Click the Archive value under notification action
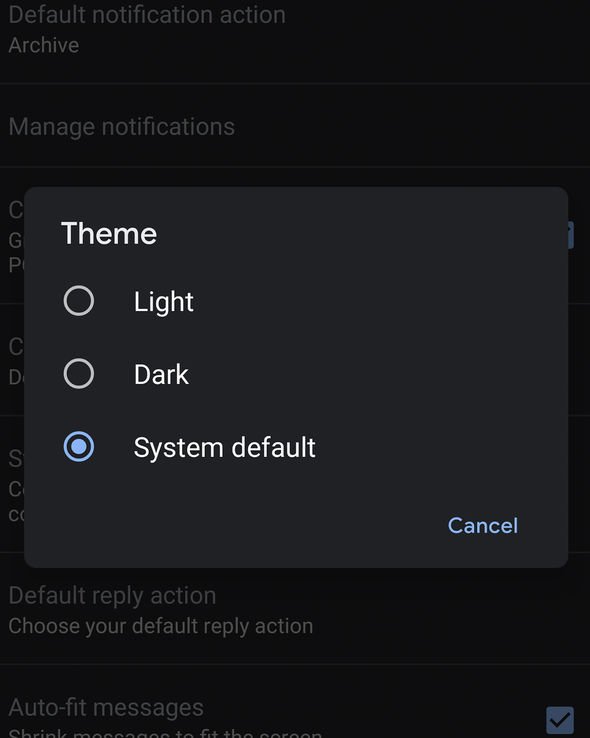Viewport: 590px width, 738px height. (x=44, y=45)
